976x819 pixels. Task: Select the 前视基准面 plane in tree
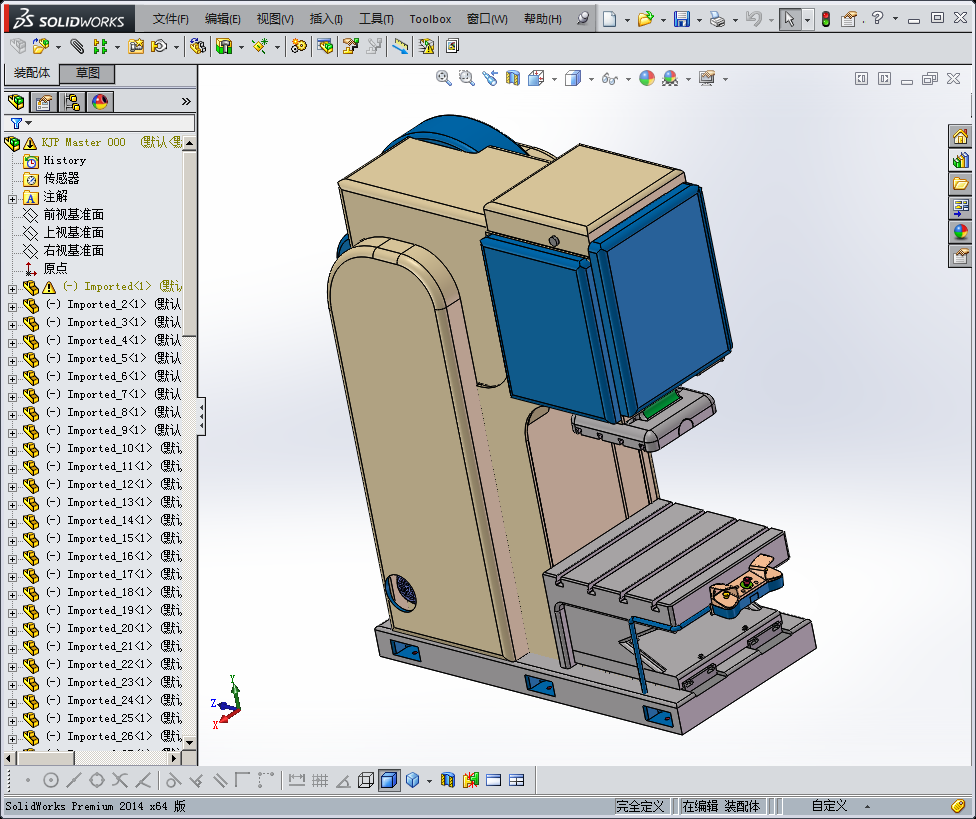point(73,215)
